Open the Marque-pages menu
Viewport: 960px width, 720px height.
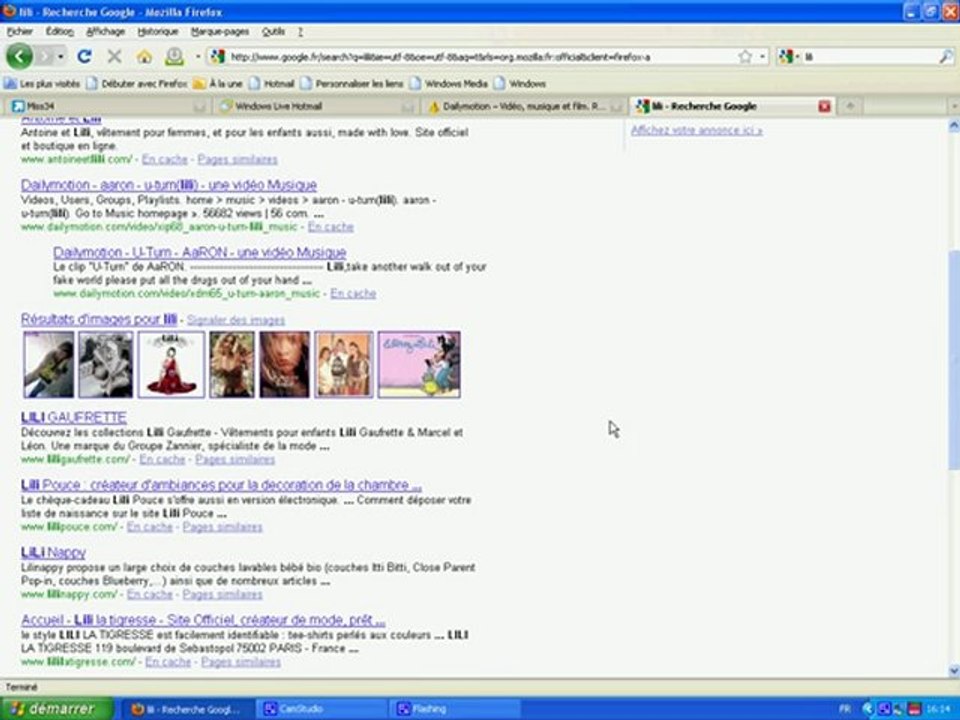tap(220, 31)
